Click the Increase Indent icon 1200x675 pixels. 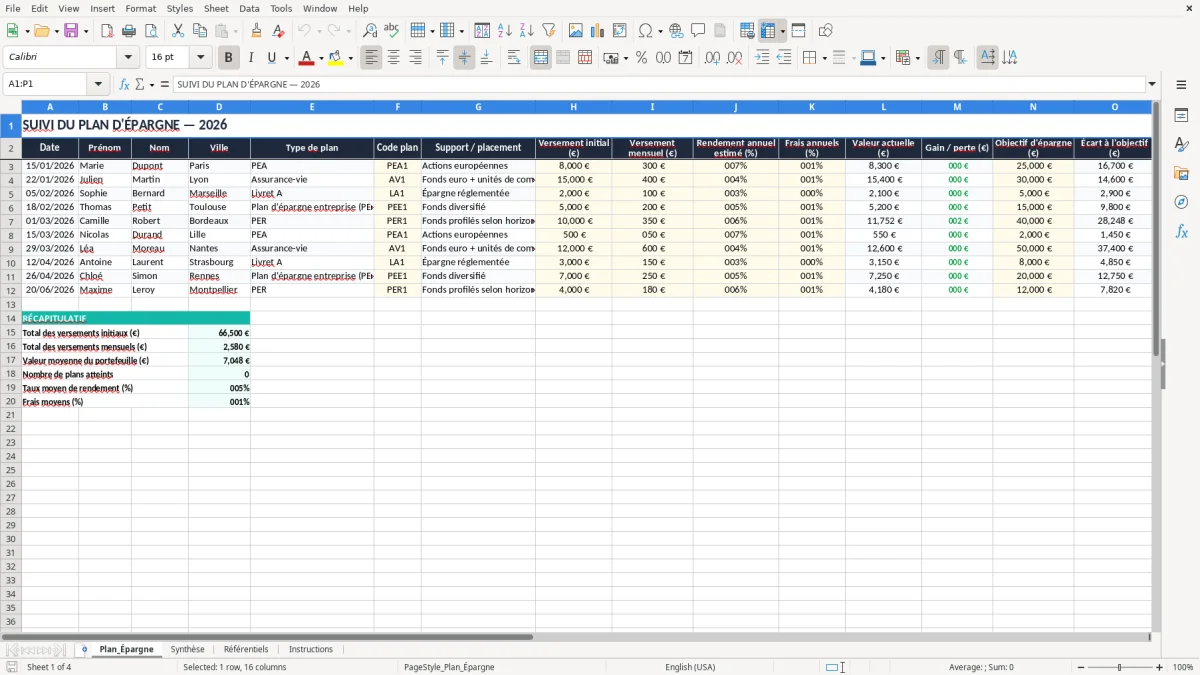pos(762,58)
